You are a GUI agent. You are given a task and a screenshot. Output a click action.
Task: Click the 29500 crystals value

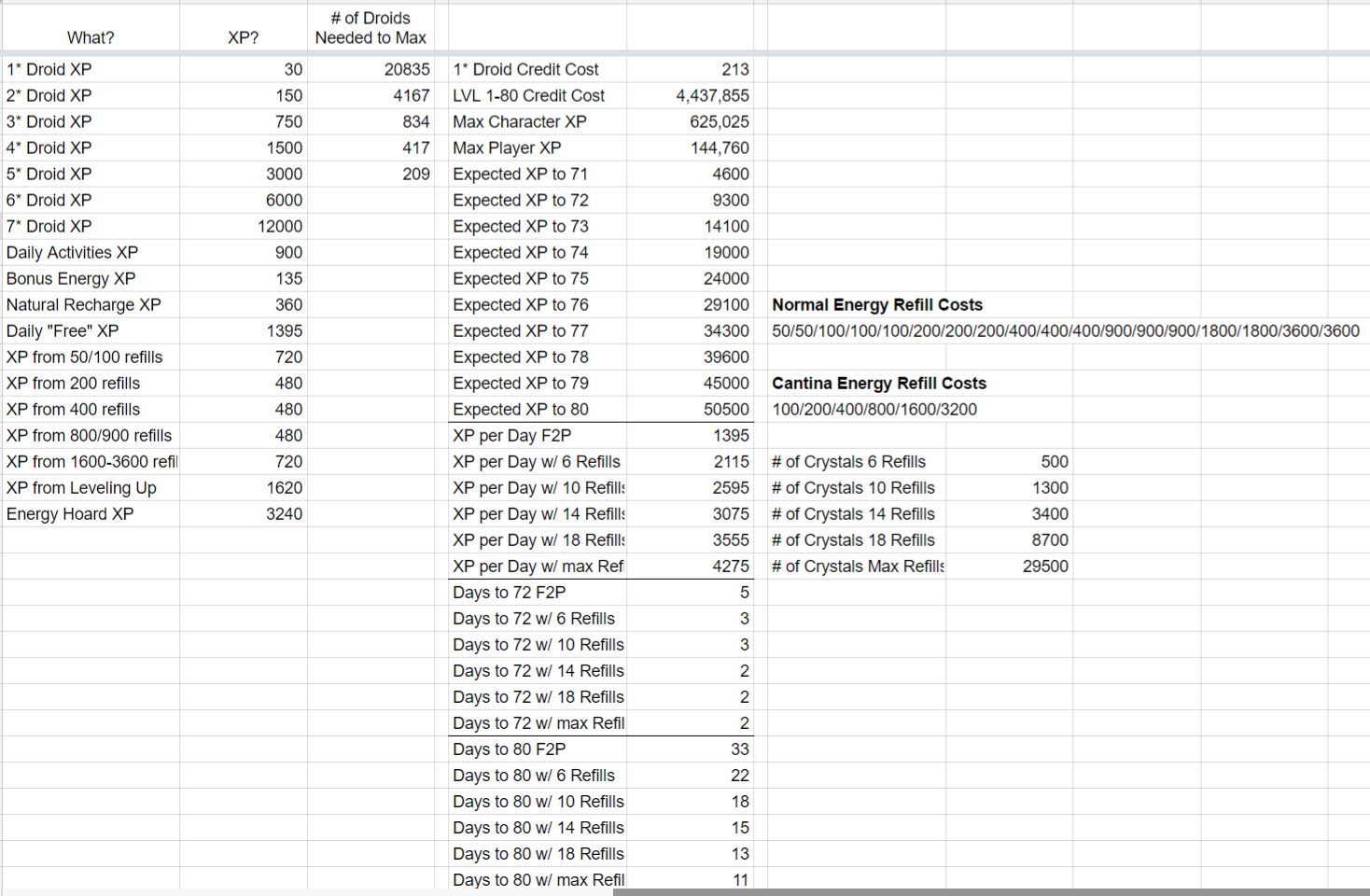coord(1009,566)
